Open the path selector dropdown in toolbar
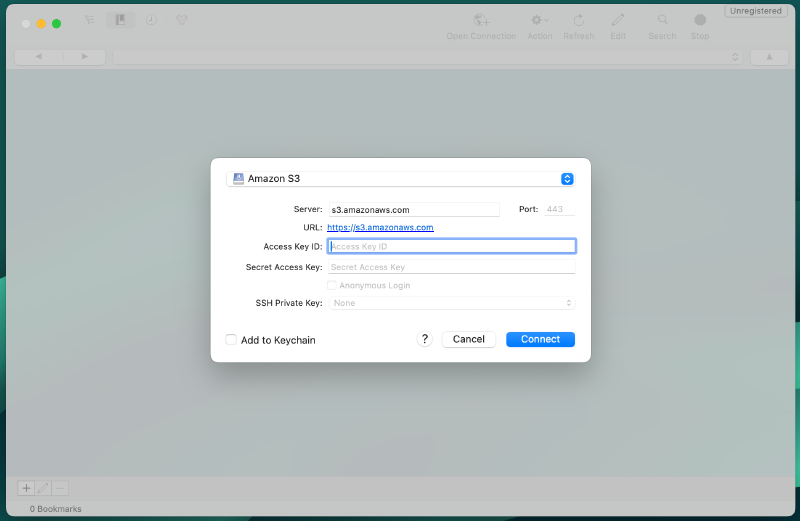 pyautogui.click(x=429, y=57)
